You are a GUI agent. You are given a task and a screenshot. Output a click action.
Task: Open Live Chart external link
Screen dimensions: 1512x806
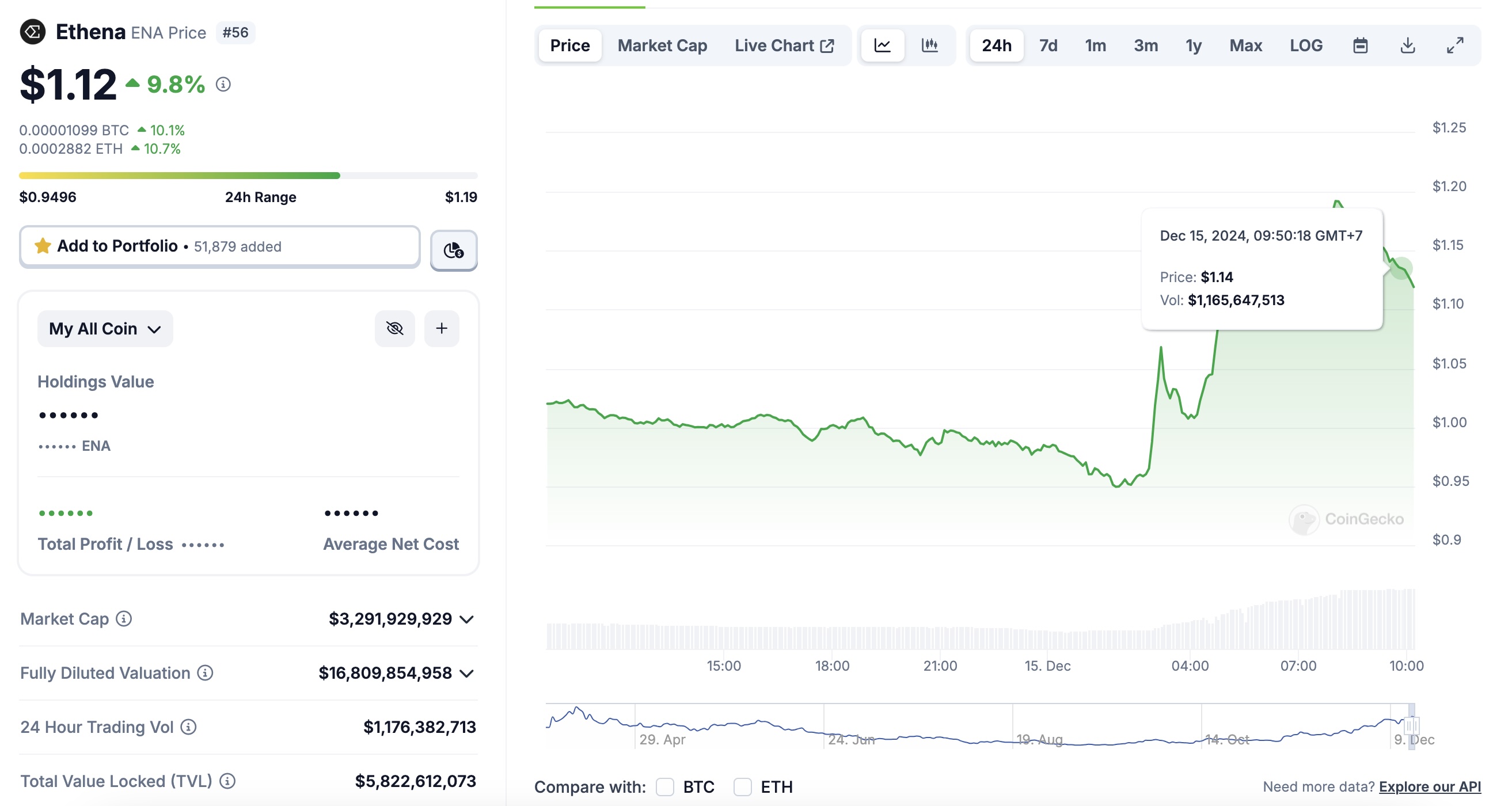tap(784, 45)
